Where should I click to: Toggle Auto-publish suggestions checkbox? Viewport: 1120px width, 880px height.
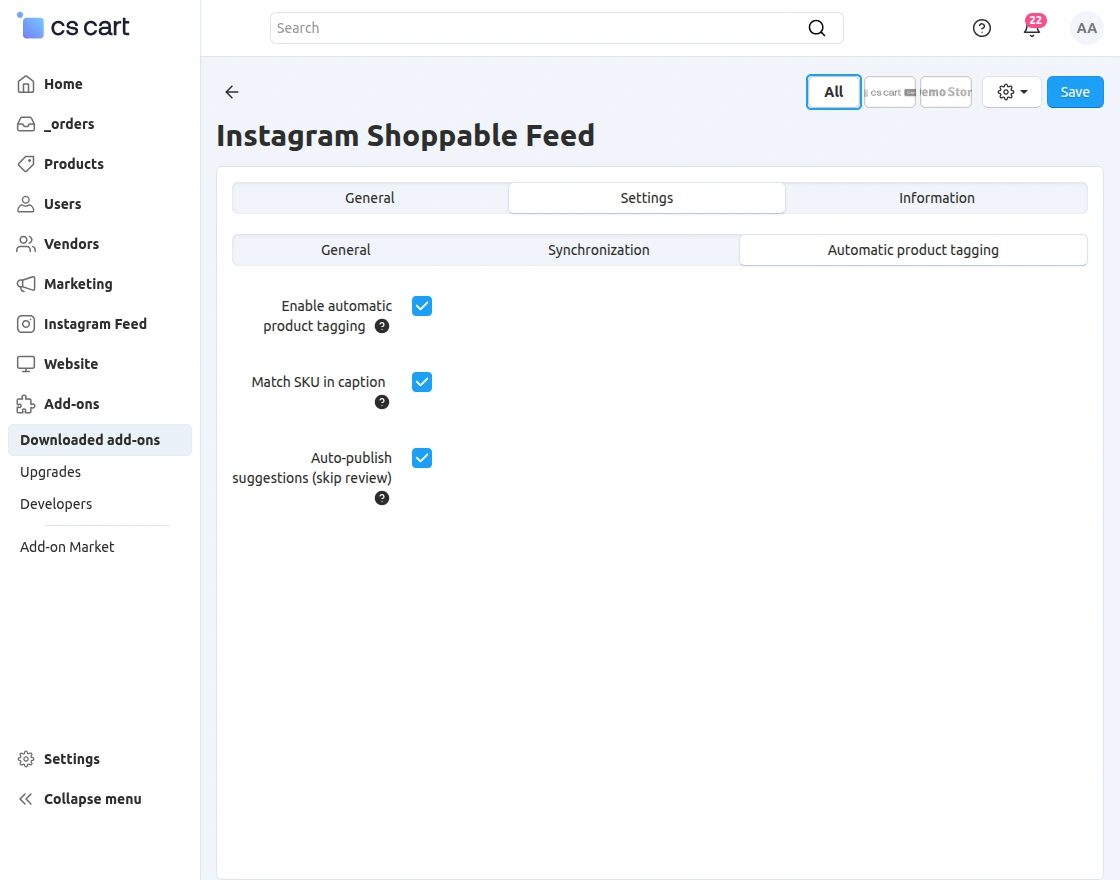[x=421, y=458]
